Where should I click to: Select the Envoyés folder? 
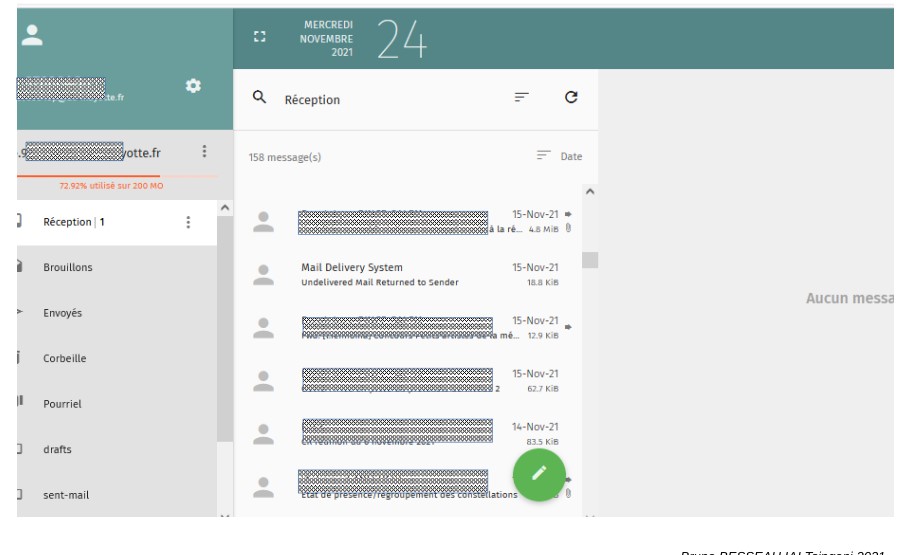click(x=62, y=313)
